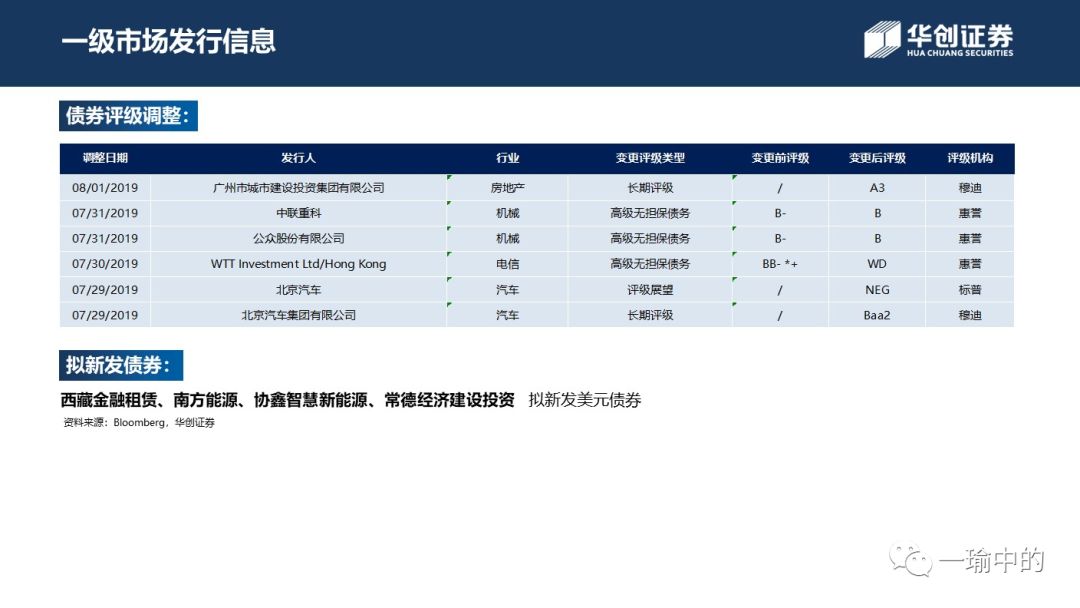This screenshot has width=1080, height=608.
Task: Click the 变更前评级 column header
Action: click(x=780, y=158)
